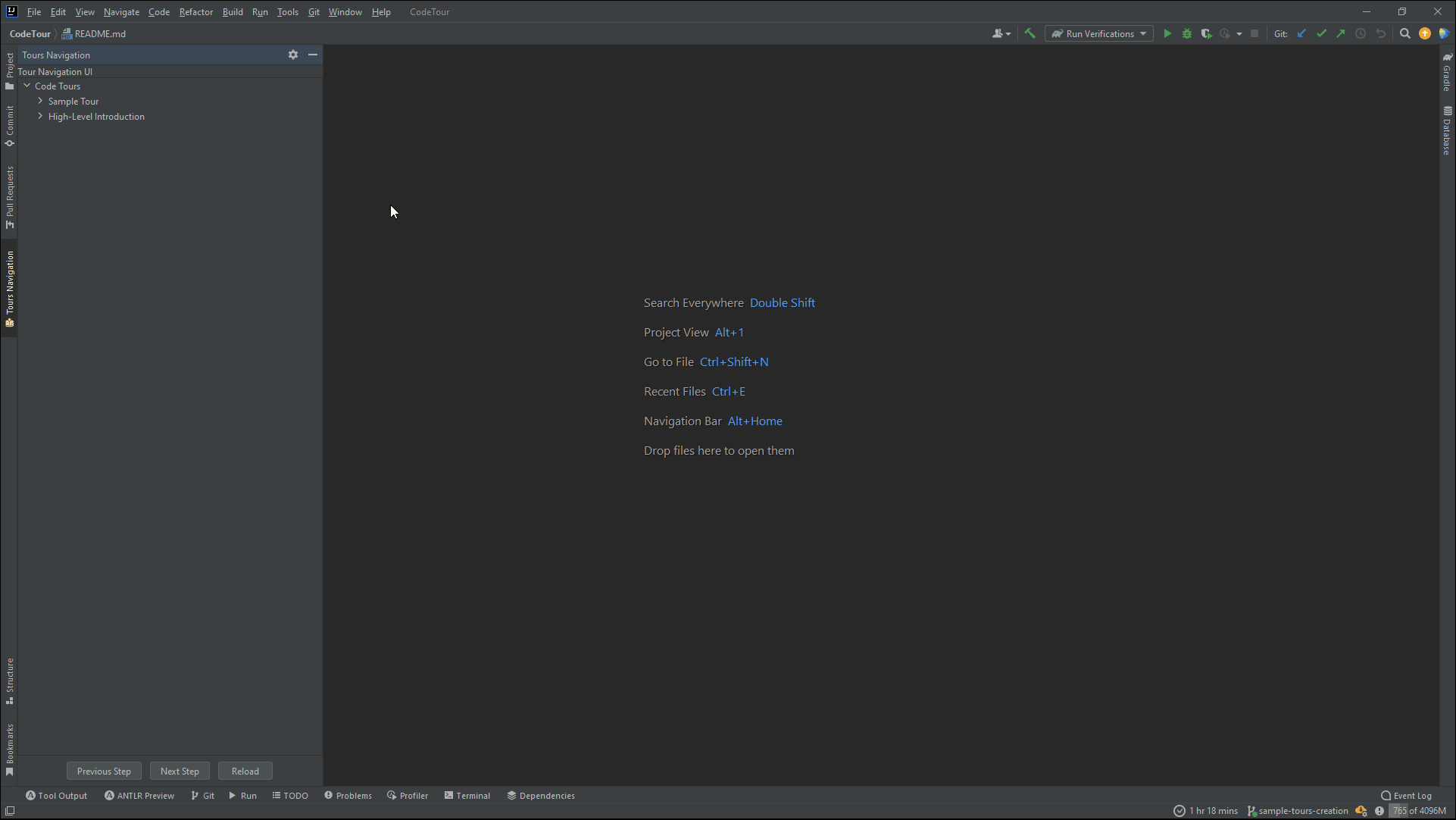Open the Help menu
Screen dimensions: 1456x820
click(381, 11)
